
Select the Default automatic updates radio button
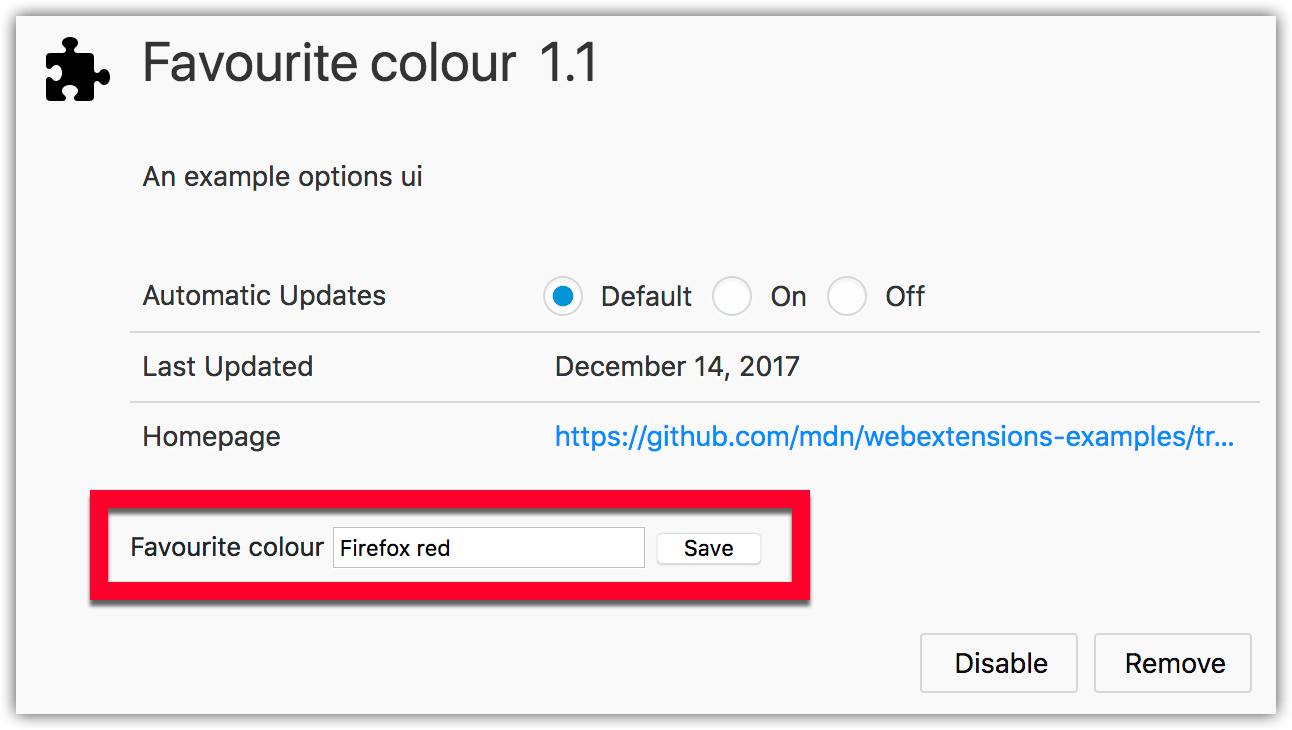(x=562, y=296)
